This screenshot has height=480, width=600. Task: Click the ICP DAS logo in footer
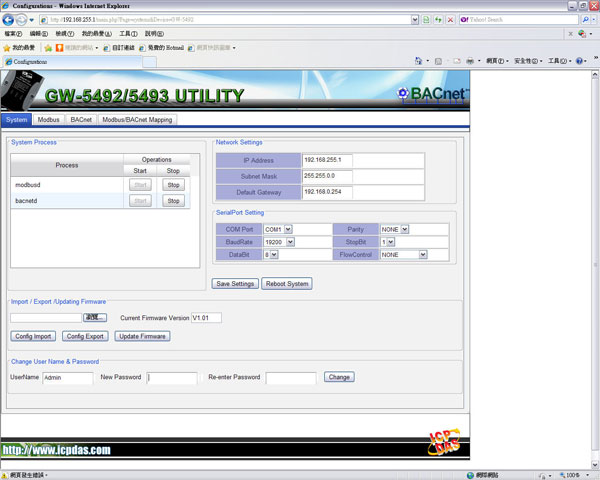[x=439, y=443]
